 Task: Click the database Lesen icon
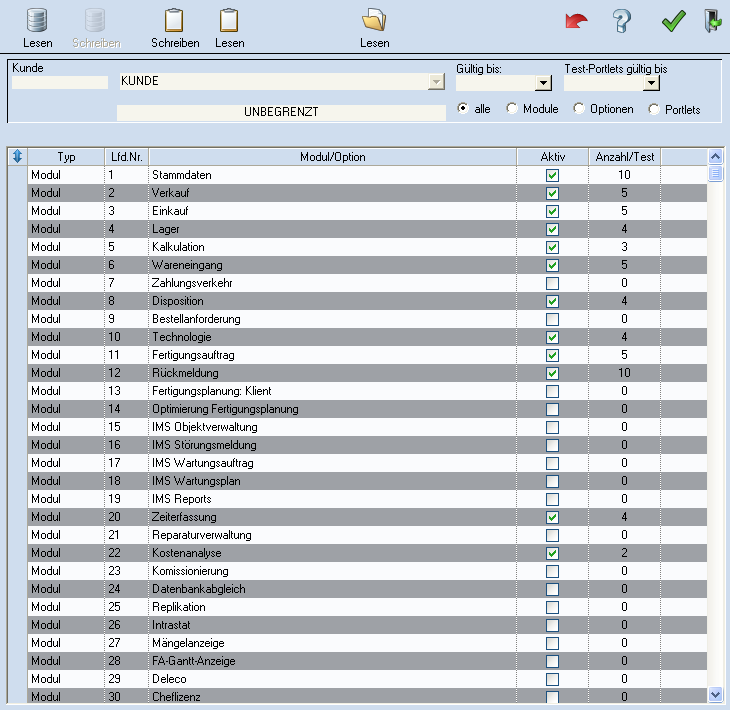(37, 21)
